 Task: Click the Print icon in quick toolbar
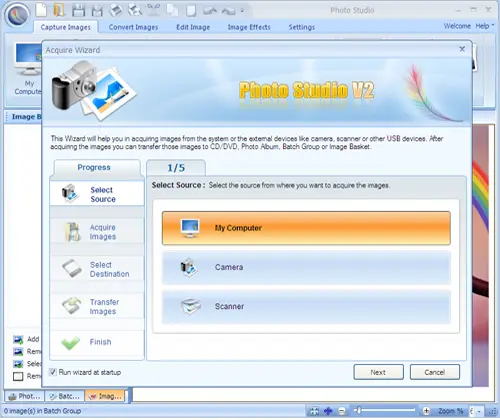[x=116, y=10]
